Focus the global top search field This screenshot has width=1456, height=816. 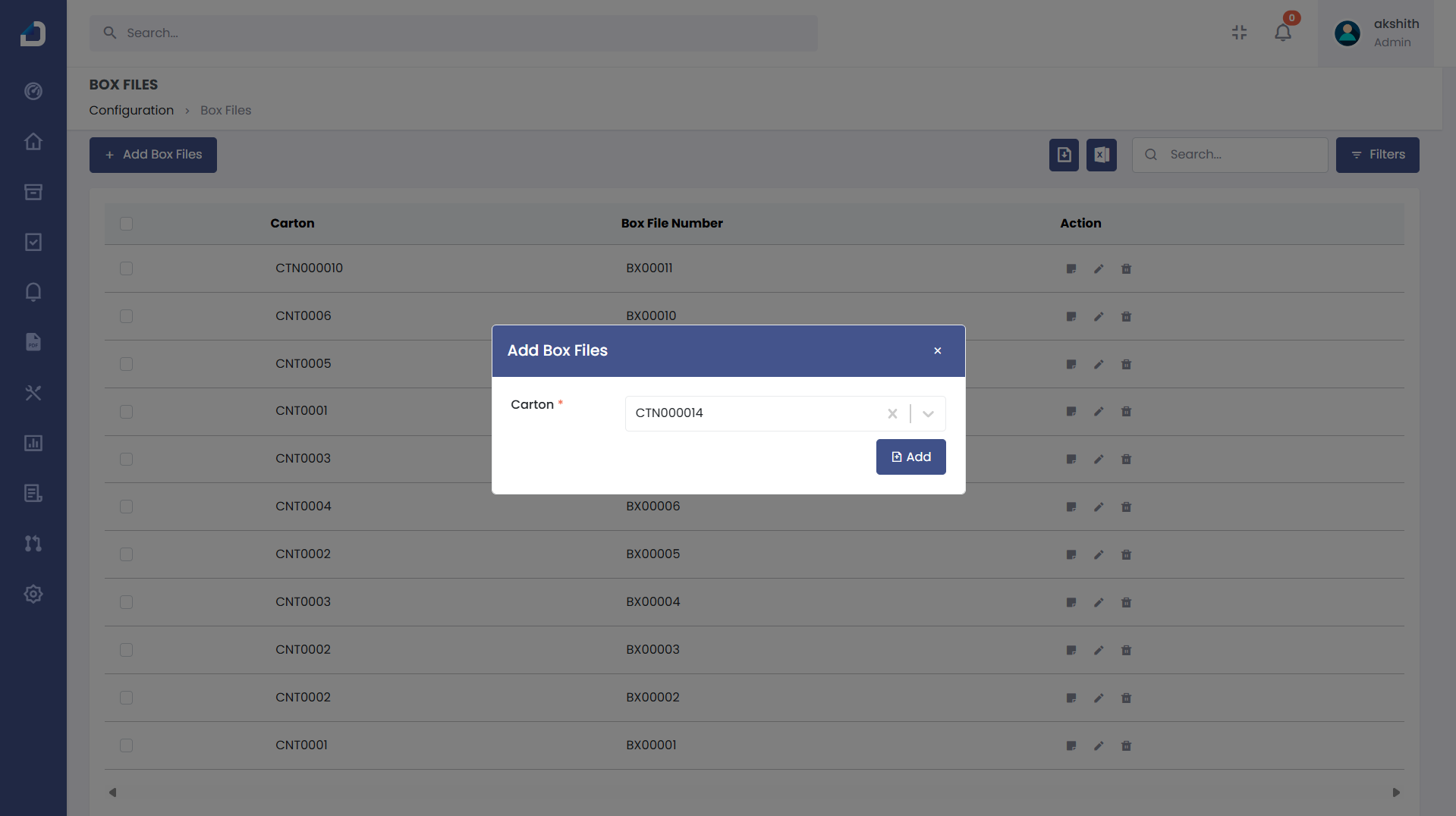[454, 33]
